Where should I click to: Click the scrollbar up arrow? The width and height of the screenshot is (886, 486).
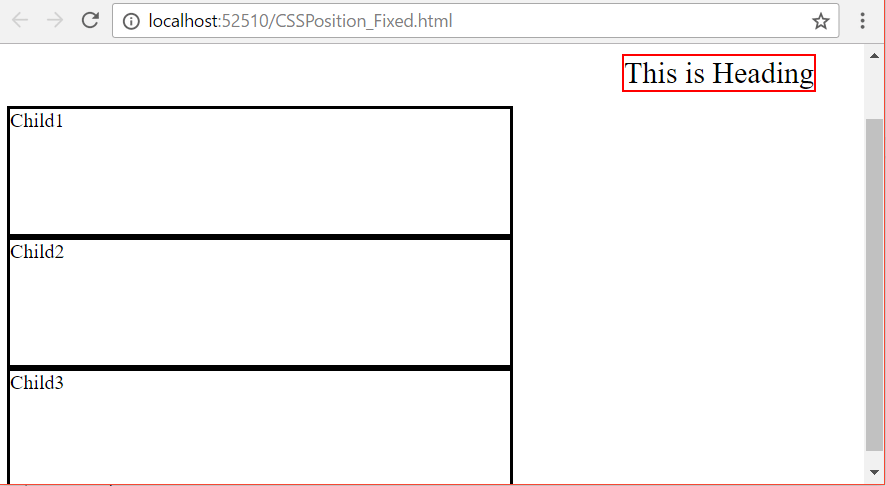pyautogui.click(x=874, y=55)
